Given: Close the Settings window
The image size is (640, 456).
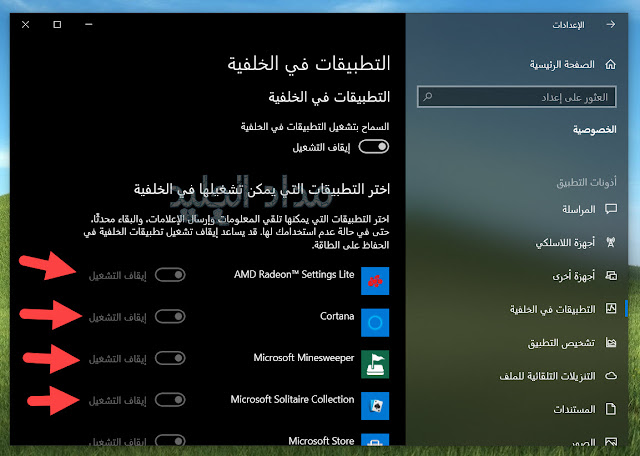Looking at the screenshot, I should point(25,24).
